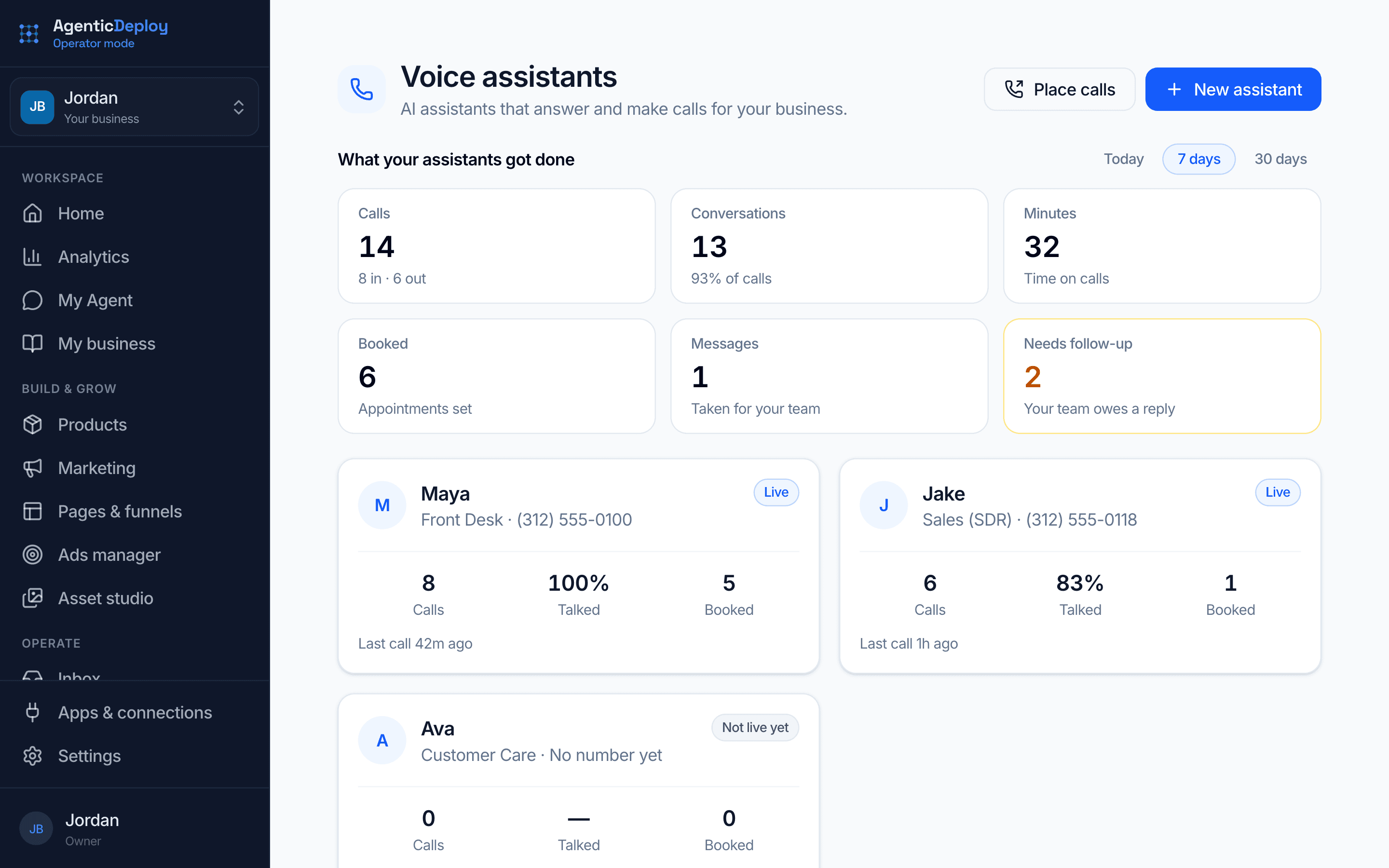Click 'Front Desk · (312) 555-0100' text

pos(526,519)
